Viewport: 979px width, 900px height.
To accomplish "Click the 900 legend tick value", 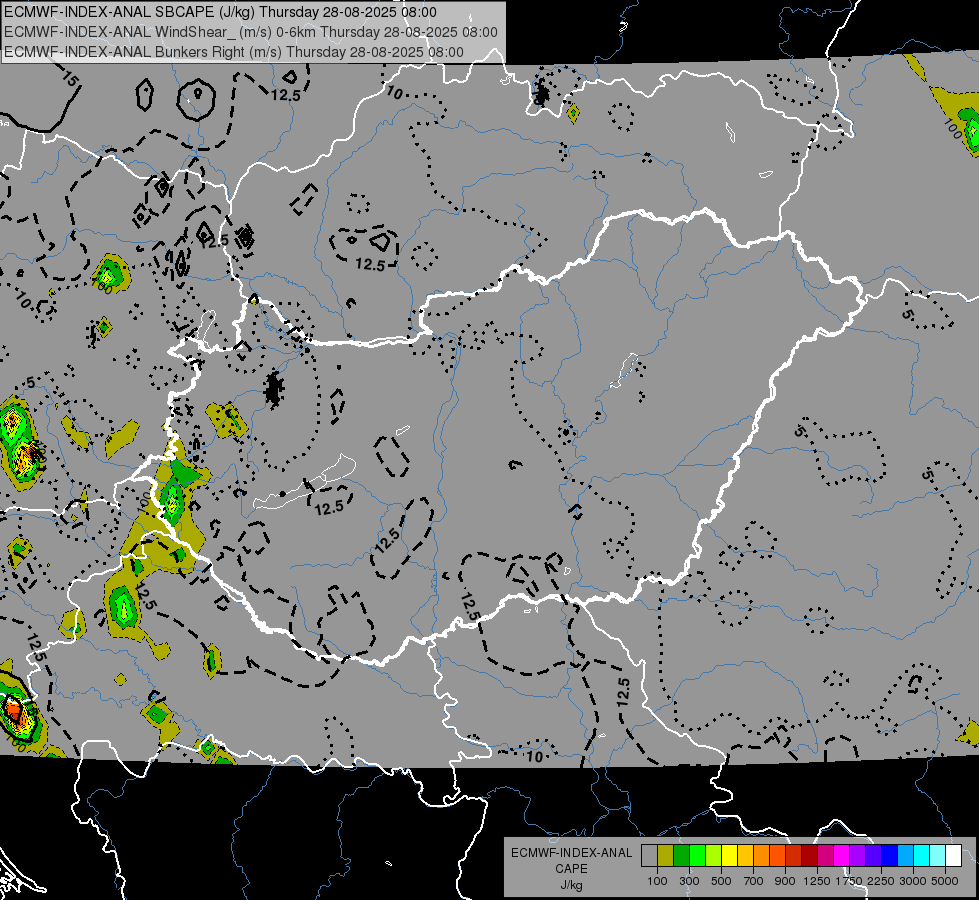I will point(785,881).
